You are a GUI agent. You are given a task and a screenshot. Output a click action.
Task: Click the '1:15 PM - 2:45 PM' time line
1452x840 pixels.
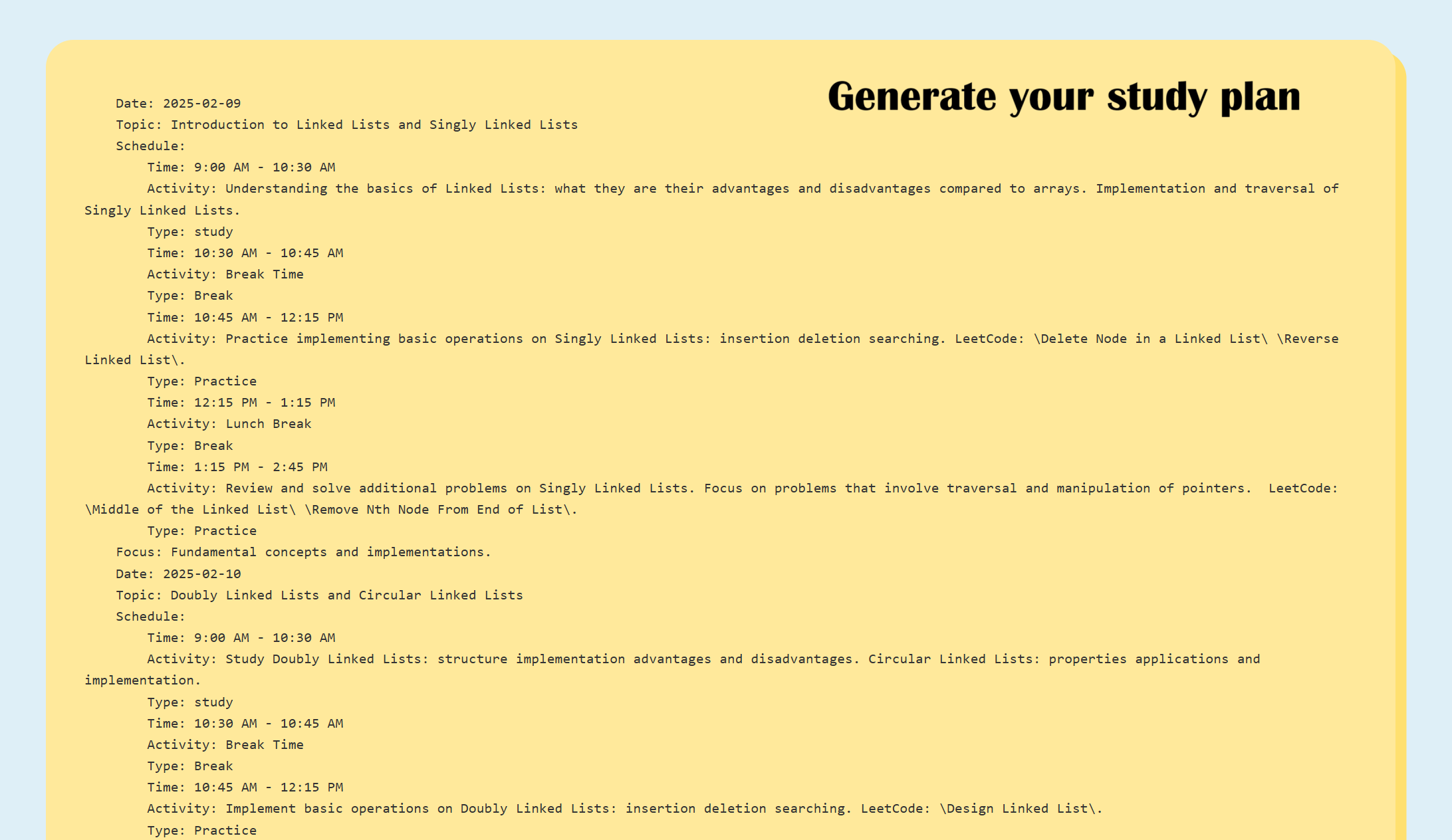tap(237, 467)
